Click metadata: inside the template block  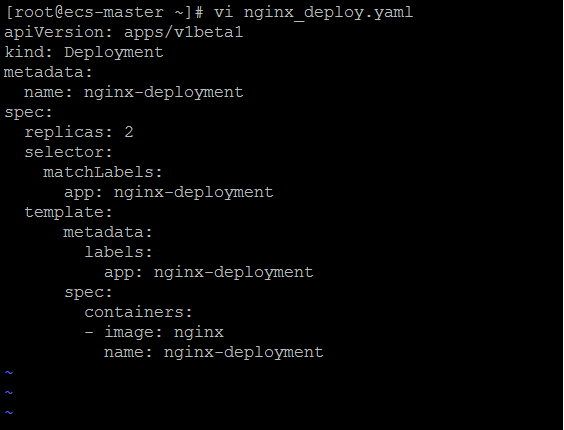[x=108, y=232]
